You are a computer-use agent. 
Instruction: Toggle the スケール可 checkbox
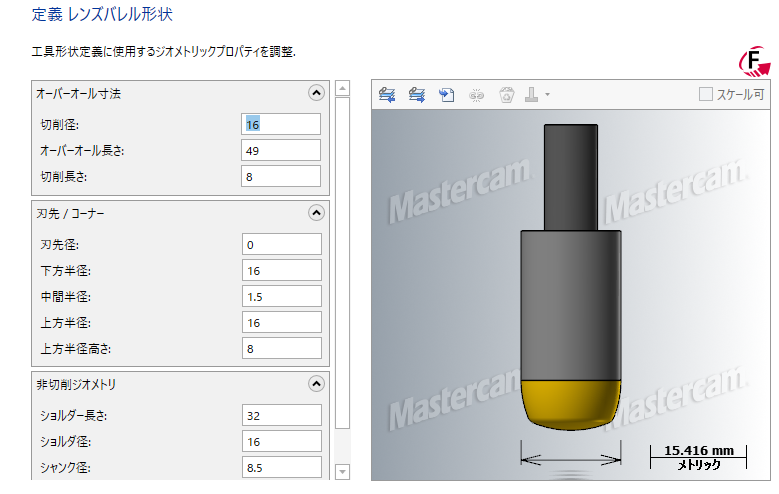(x=705, y=94)
